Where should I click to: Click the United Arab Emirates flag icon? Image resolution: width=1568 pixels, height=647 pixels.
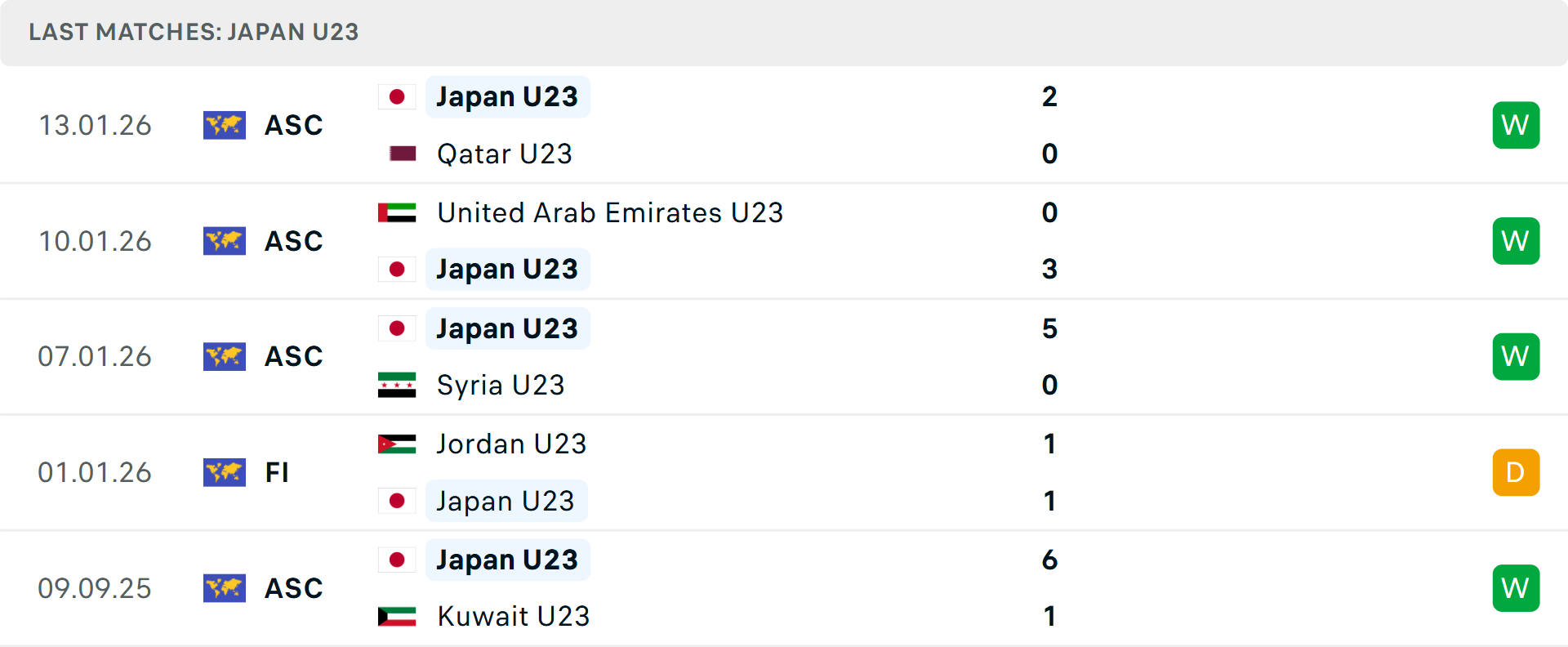click(x=397, y=212)
